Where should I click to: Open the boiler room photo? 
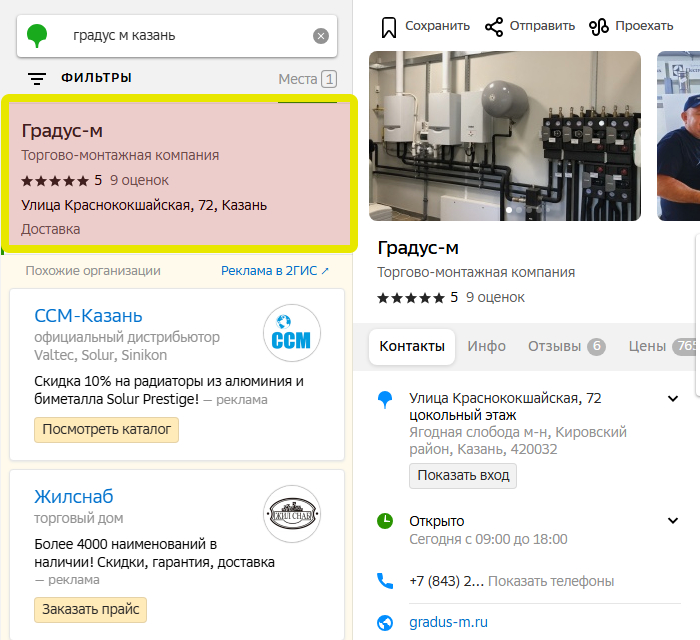(x=505, y=136)
